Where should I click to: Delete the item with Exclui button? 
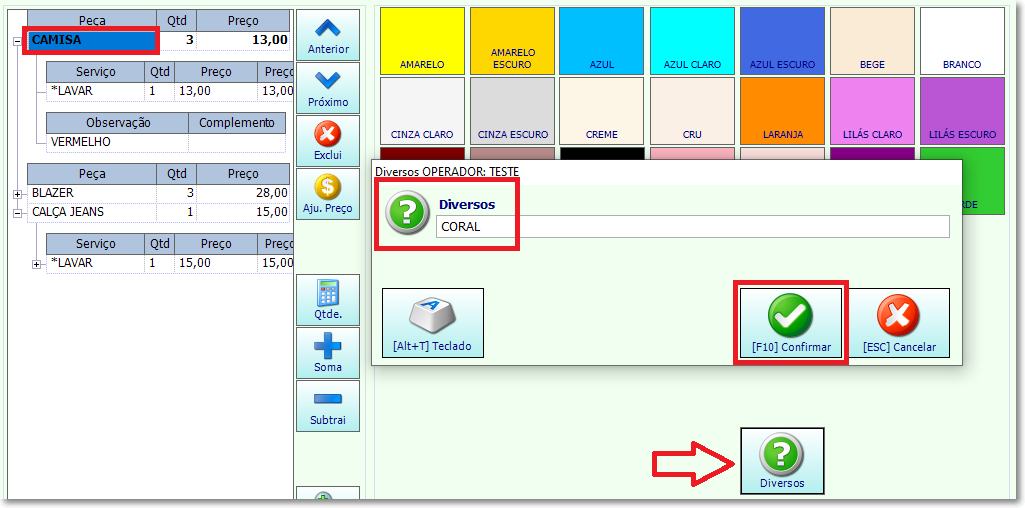click(328, 141)
